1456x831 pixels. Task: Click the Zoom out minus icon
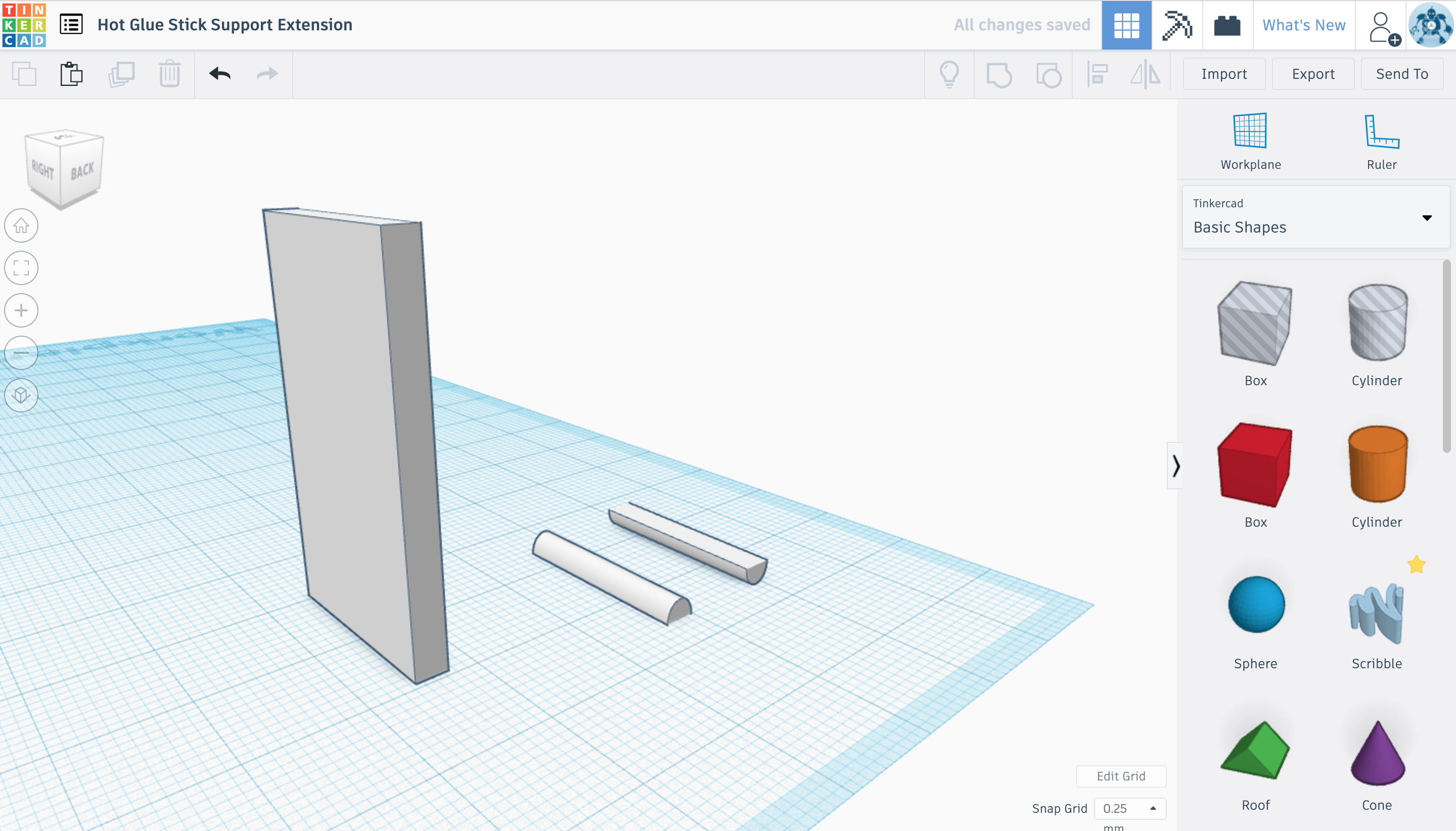coord(21,353)
